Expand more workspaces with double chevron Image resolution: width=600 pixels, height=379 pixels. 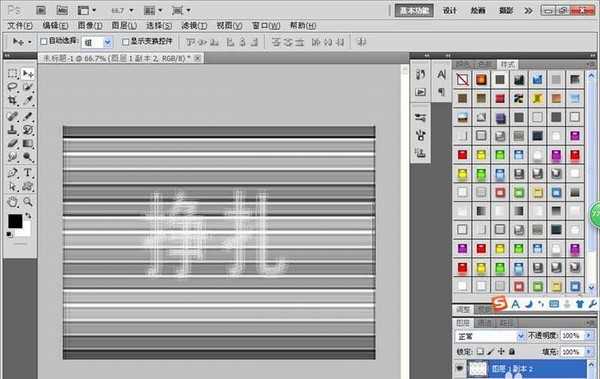pos(528,10)
